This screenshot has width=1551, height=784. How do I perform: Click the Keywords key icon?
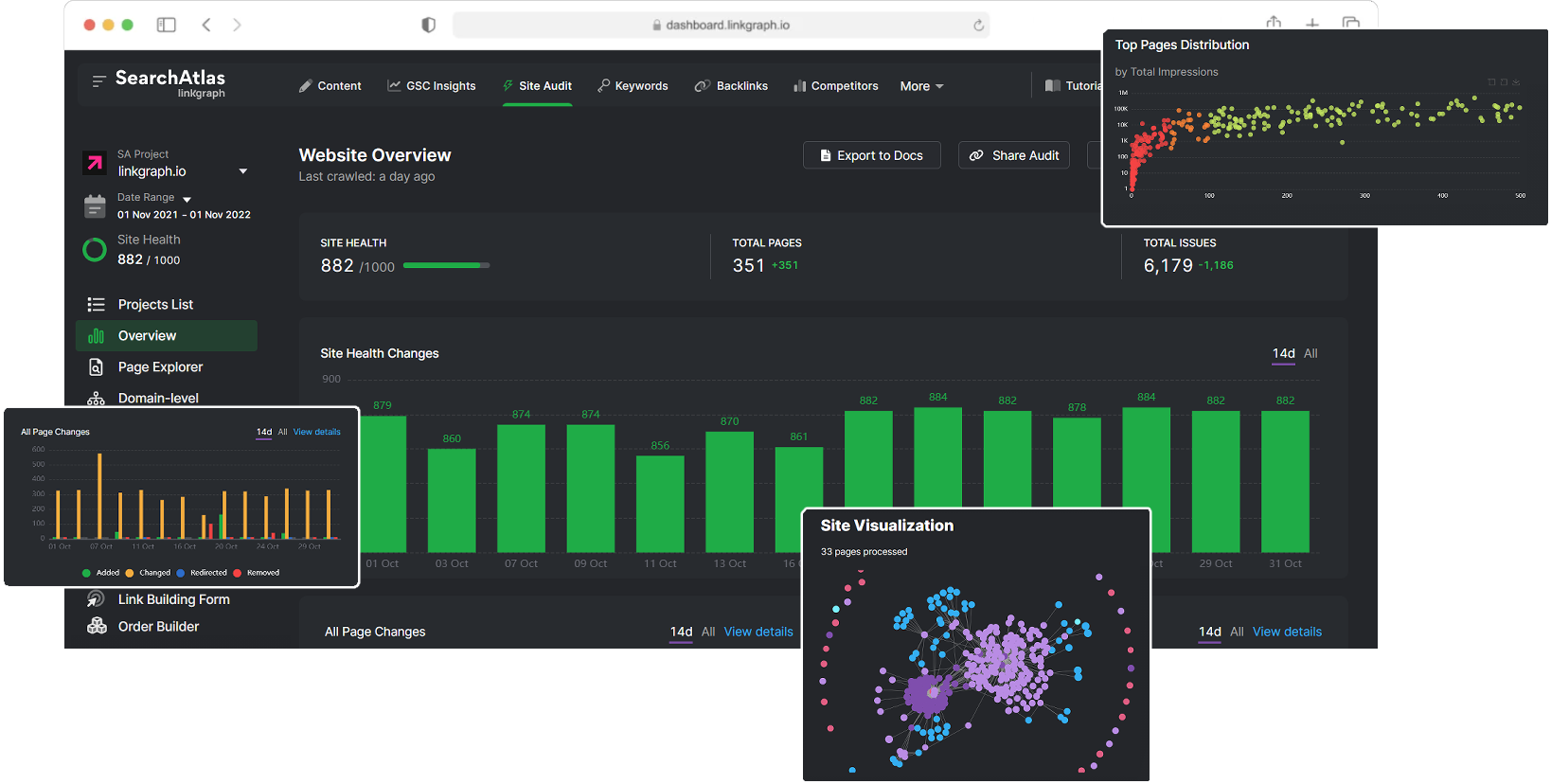603,85
